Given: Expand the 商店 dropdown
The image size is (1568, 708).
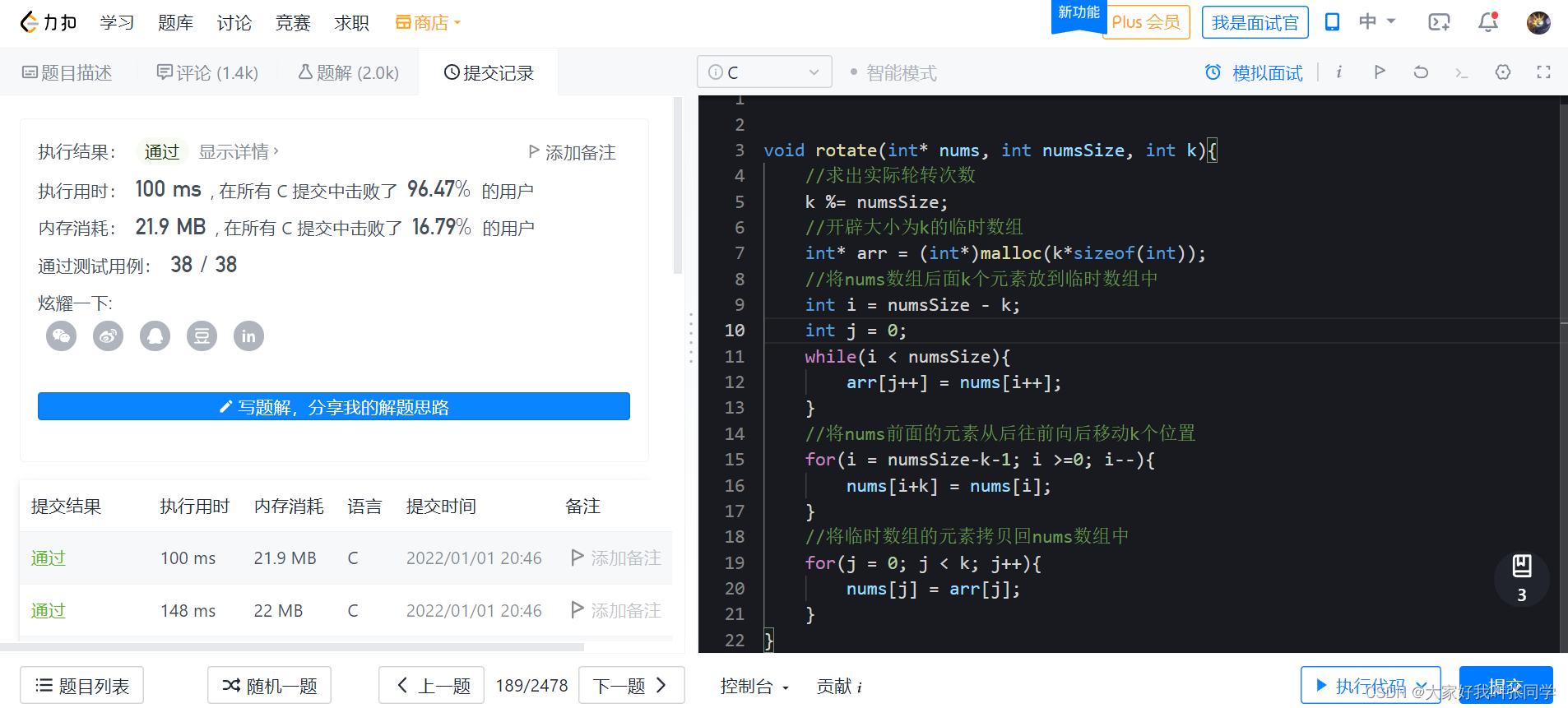Looking at the screenshot, I should tap(428, 23).
